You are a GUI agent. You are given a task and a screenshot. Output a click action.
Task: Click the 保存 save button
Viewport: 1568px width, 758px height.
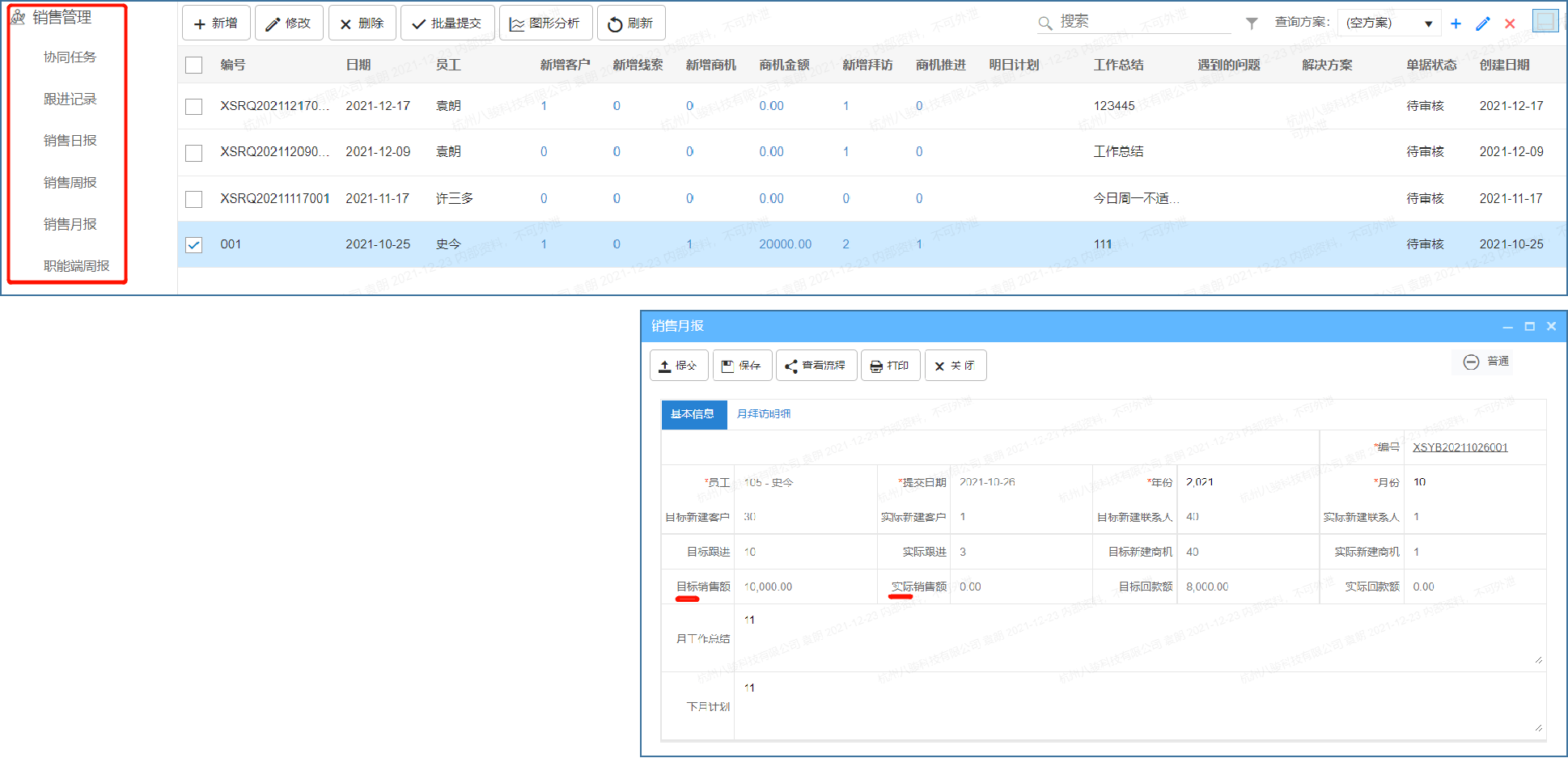pos(741,365)
